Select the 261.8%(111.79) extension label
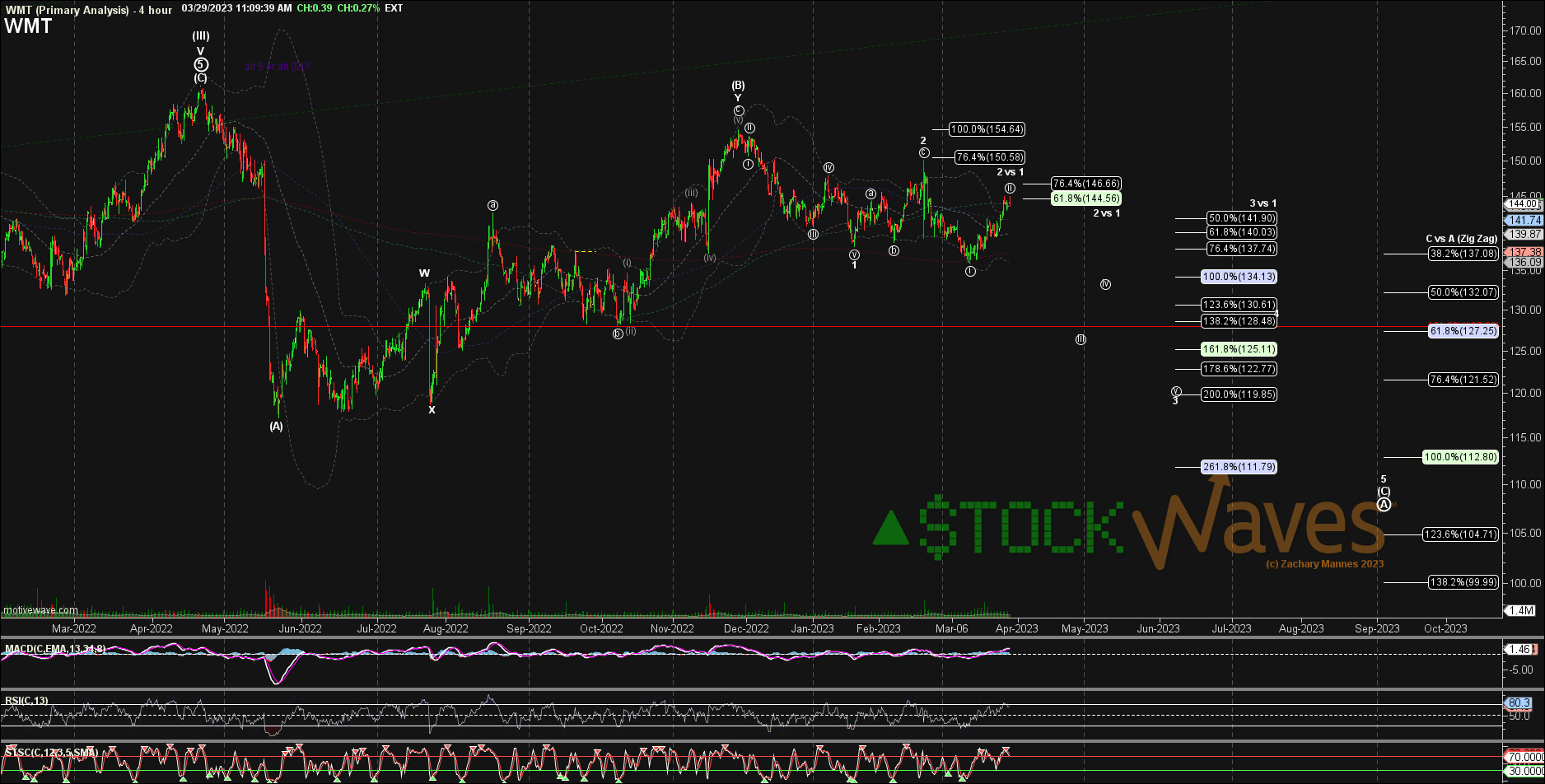Image resolution: width=1545 pixels, height=784 pixels. [x=1239, y=467]
